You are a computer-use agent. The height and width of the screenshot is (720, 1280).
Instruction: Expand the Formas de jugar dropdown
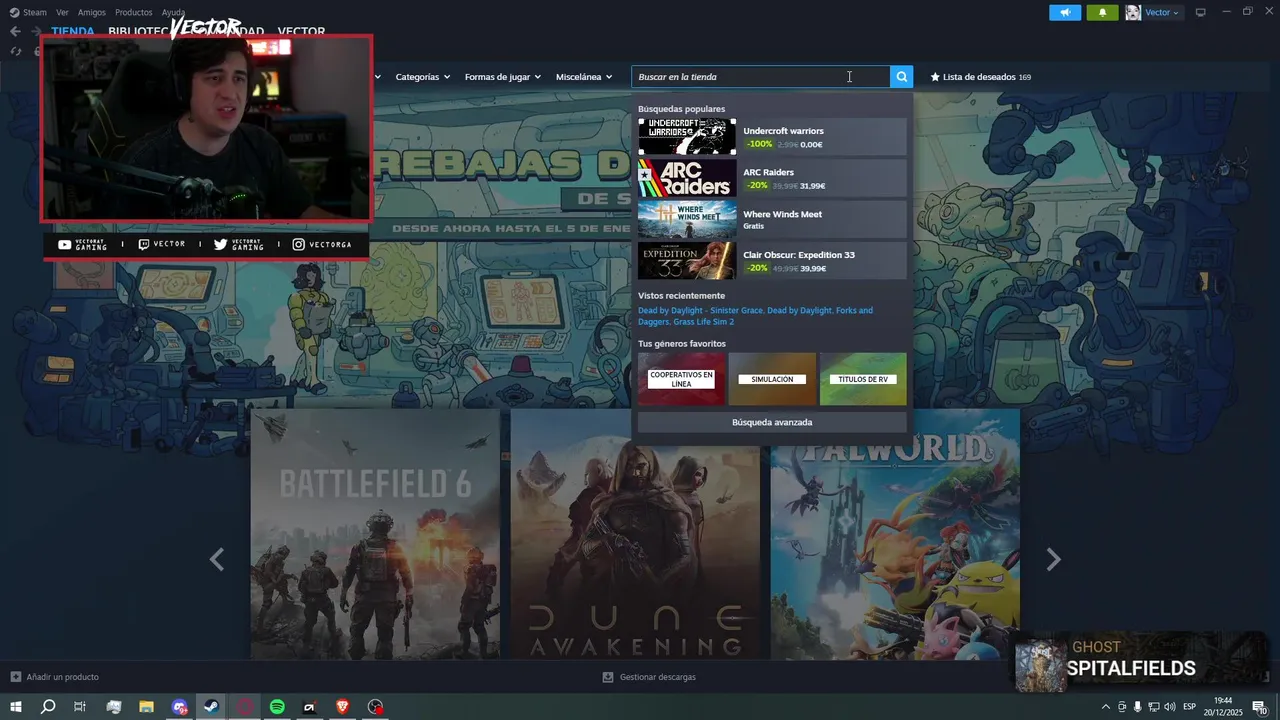502,77
